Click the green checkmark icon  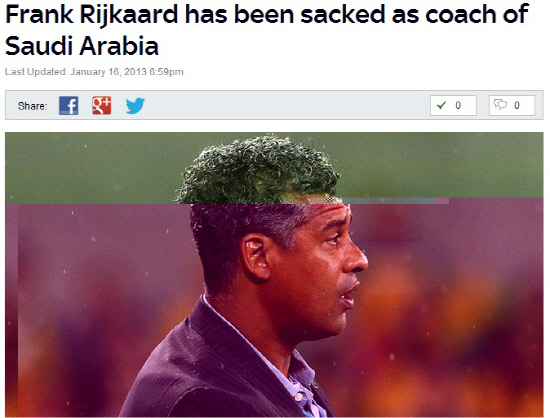coord(442,105)
